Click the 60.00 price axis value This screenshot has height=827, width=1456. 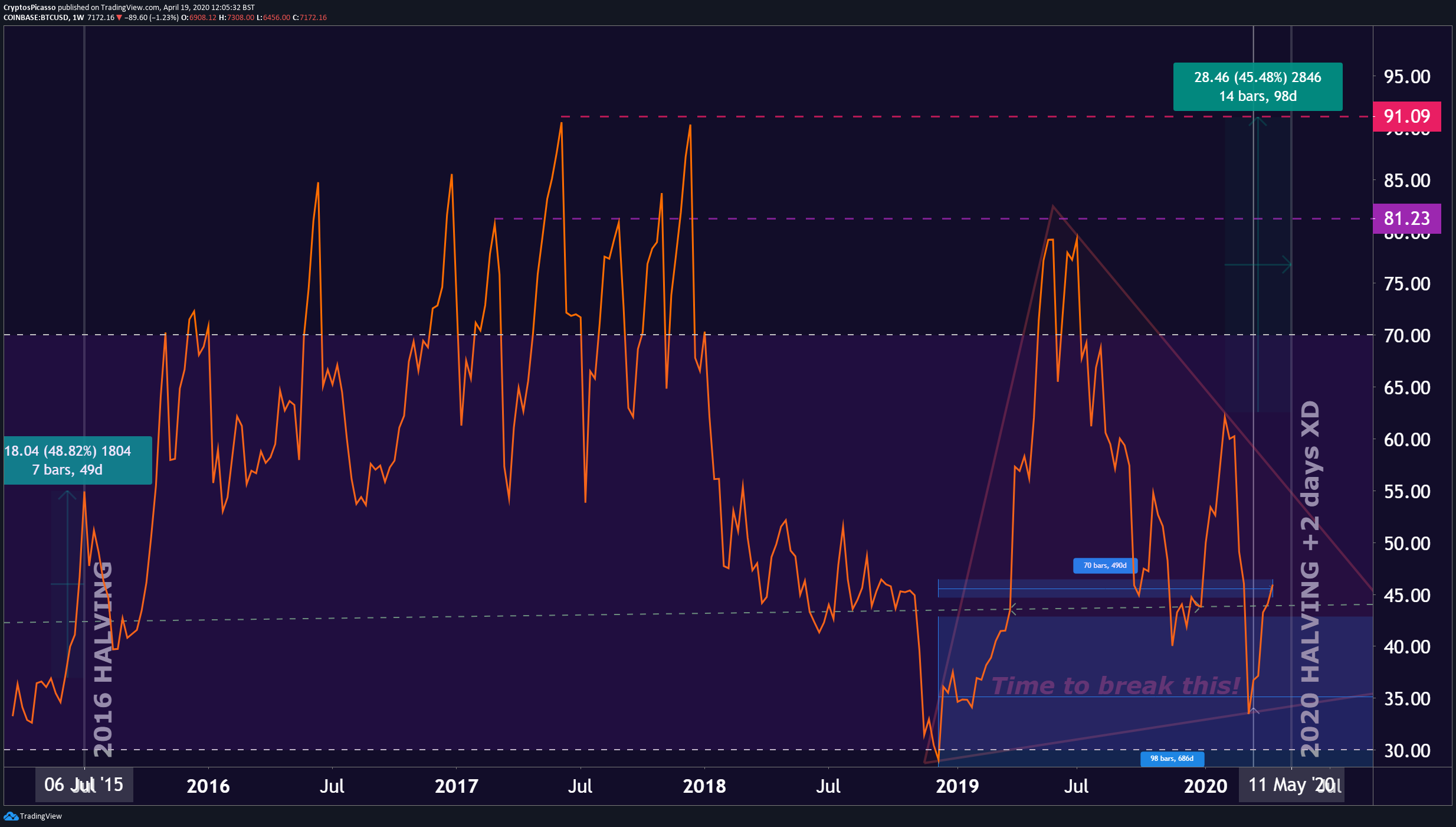[x=1407, y=439]
